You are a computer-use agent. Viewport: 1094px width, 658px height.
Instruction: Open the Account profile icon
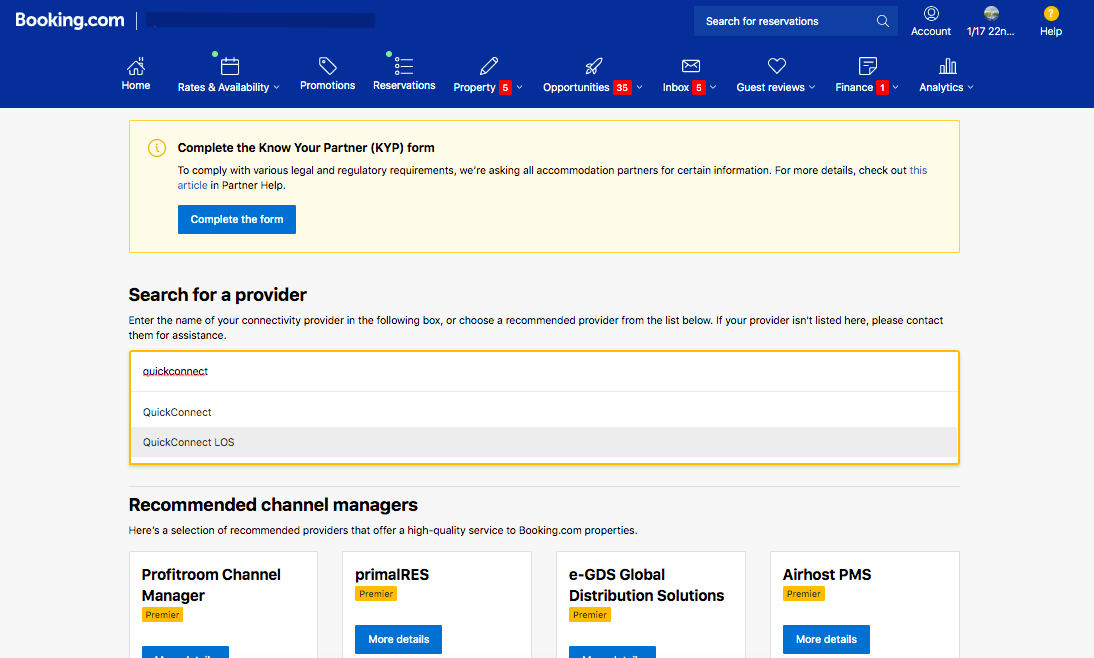[931, 13]
